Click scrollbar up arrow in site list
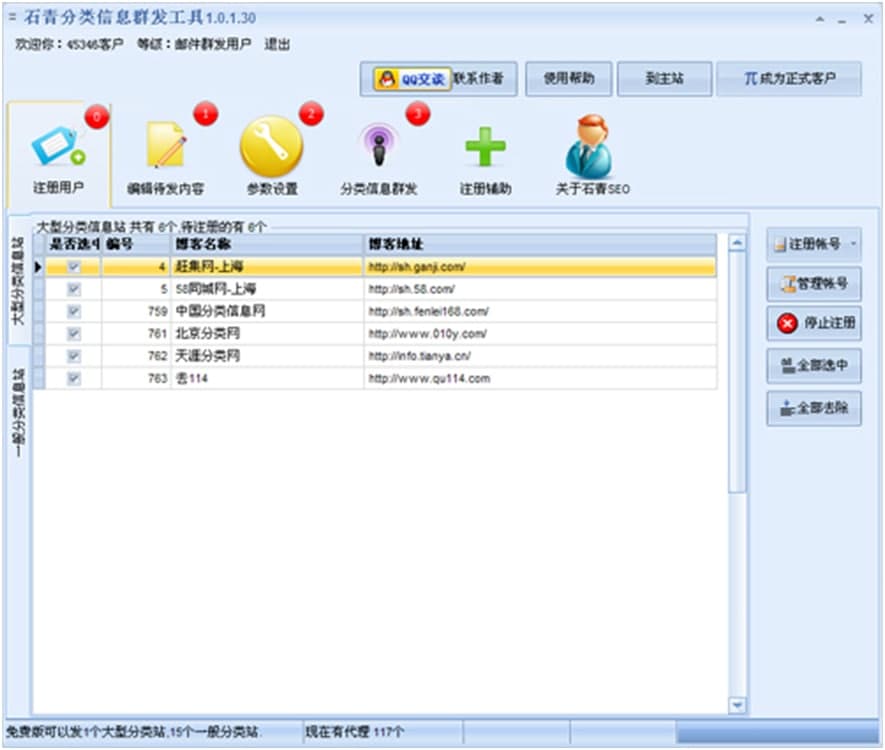The height and width of the screenshot is (750, 885). point(737,243)
